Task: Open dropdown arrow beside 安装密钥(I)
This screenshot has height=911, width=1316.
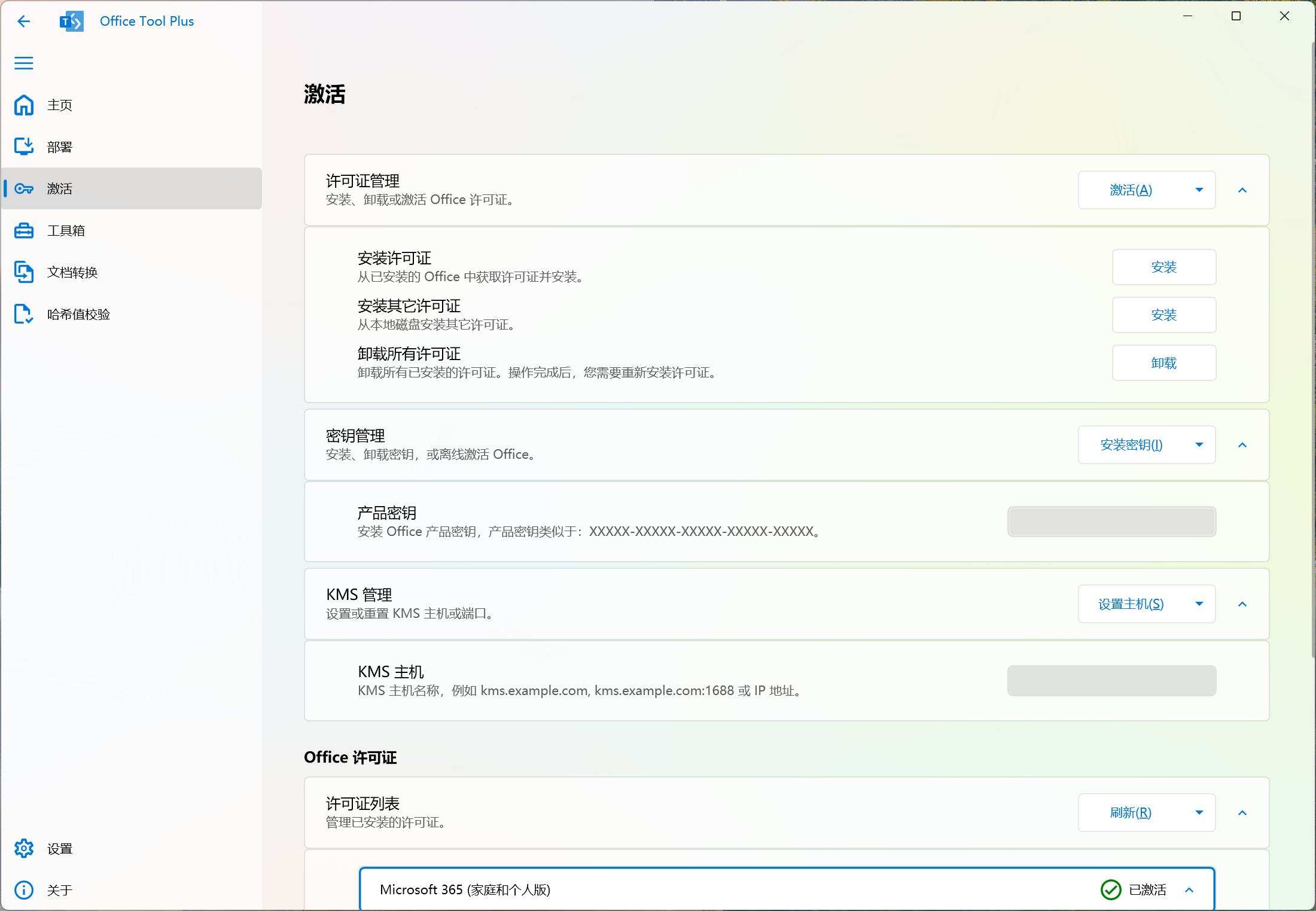Action: [1199, 445]
